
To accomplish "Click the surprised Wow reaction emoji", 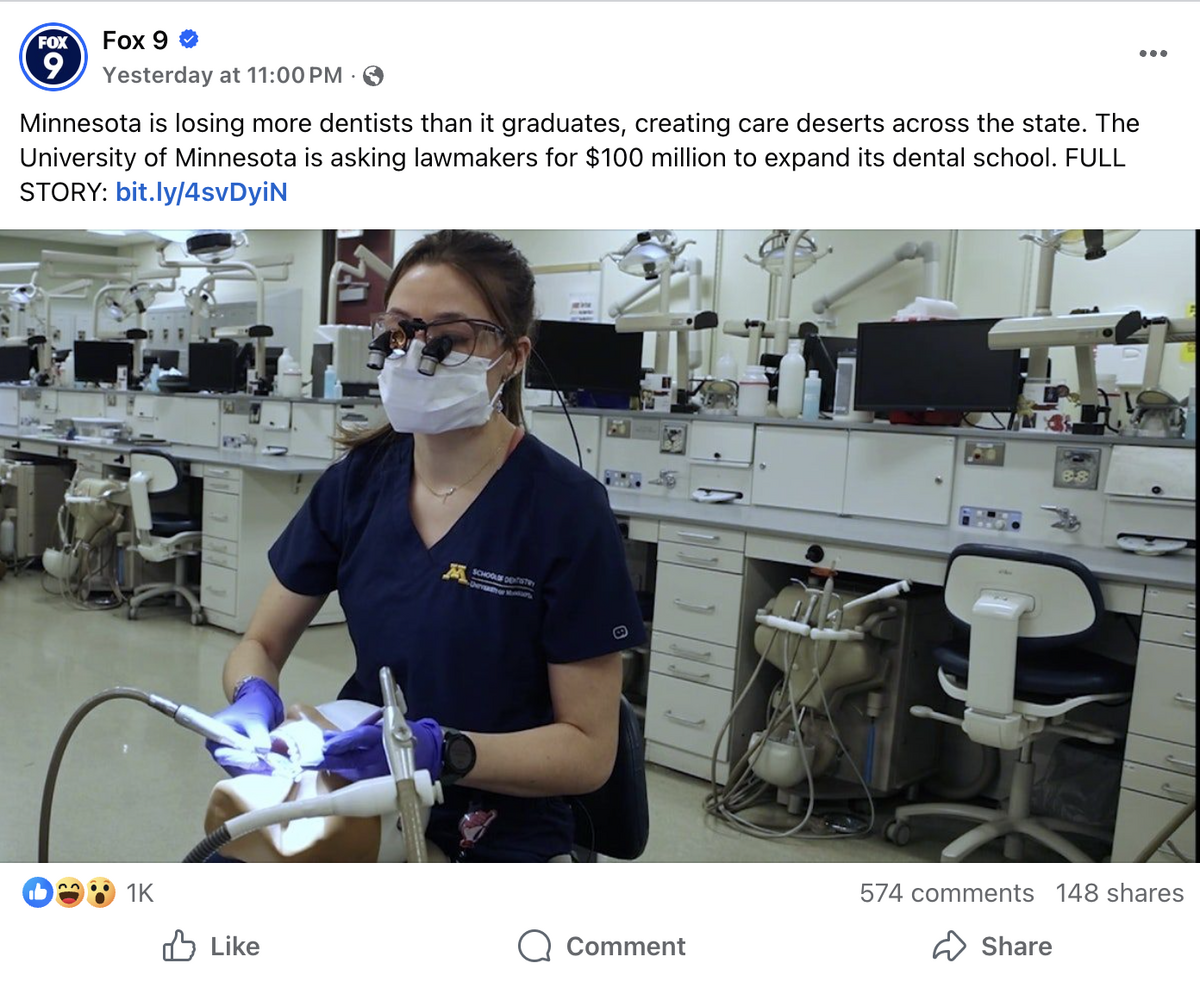I will click(100, 892).
